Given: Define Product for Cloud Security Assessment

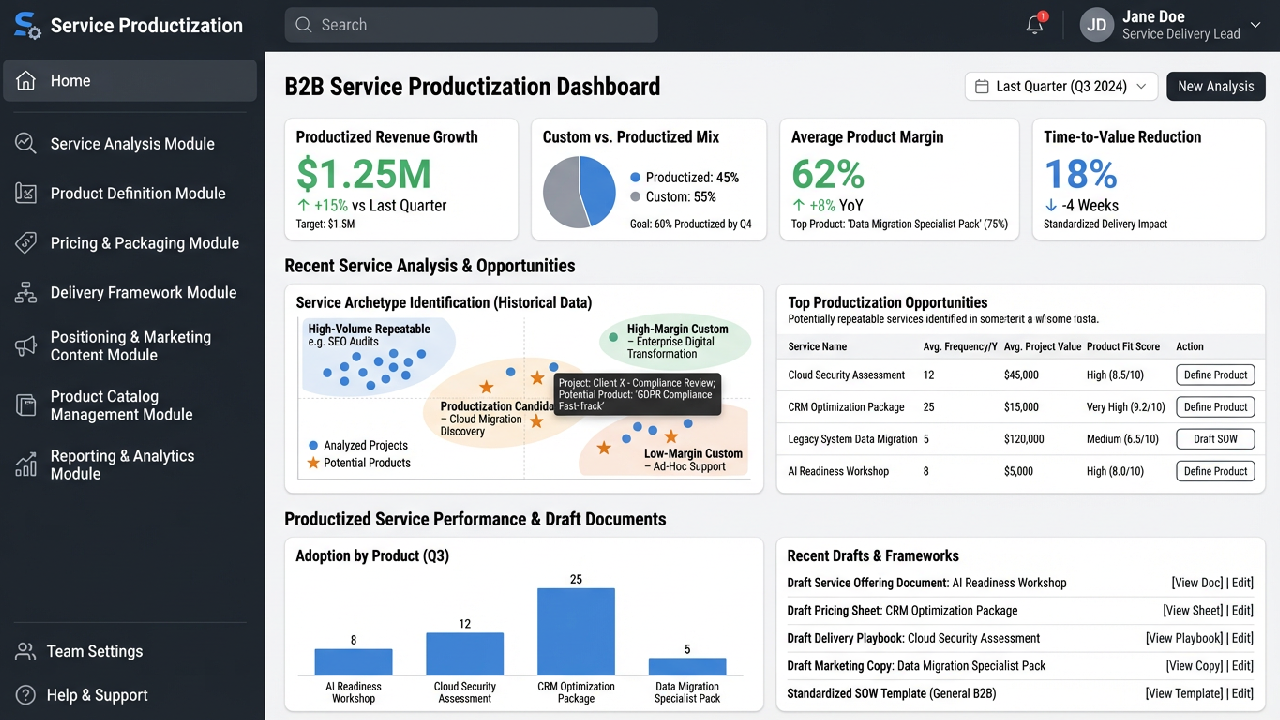Looking at the screenshot, I should point(1215,375).
